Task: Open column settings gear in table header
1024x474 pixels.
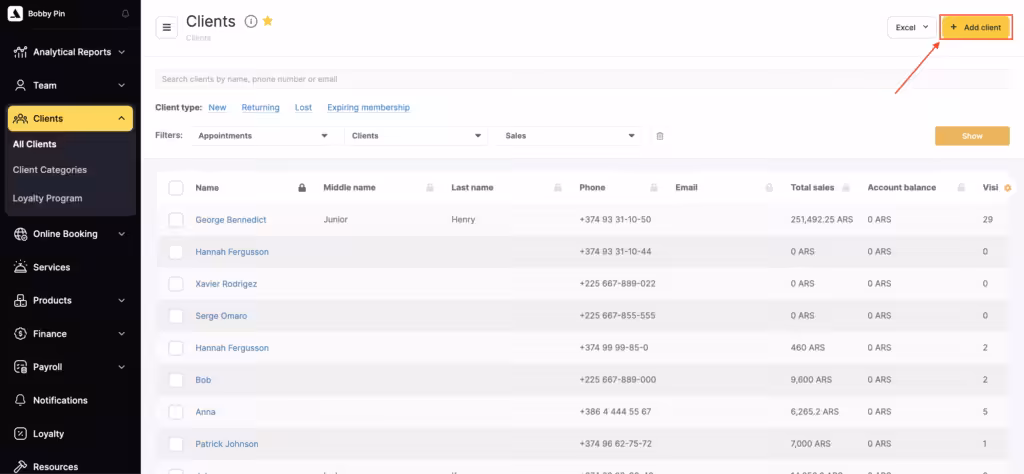Action: coord(1007,188)
